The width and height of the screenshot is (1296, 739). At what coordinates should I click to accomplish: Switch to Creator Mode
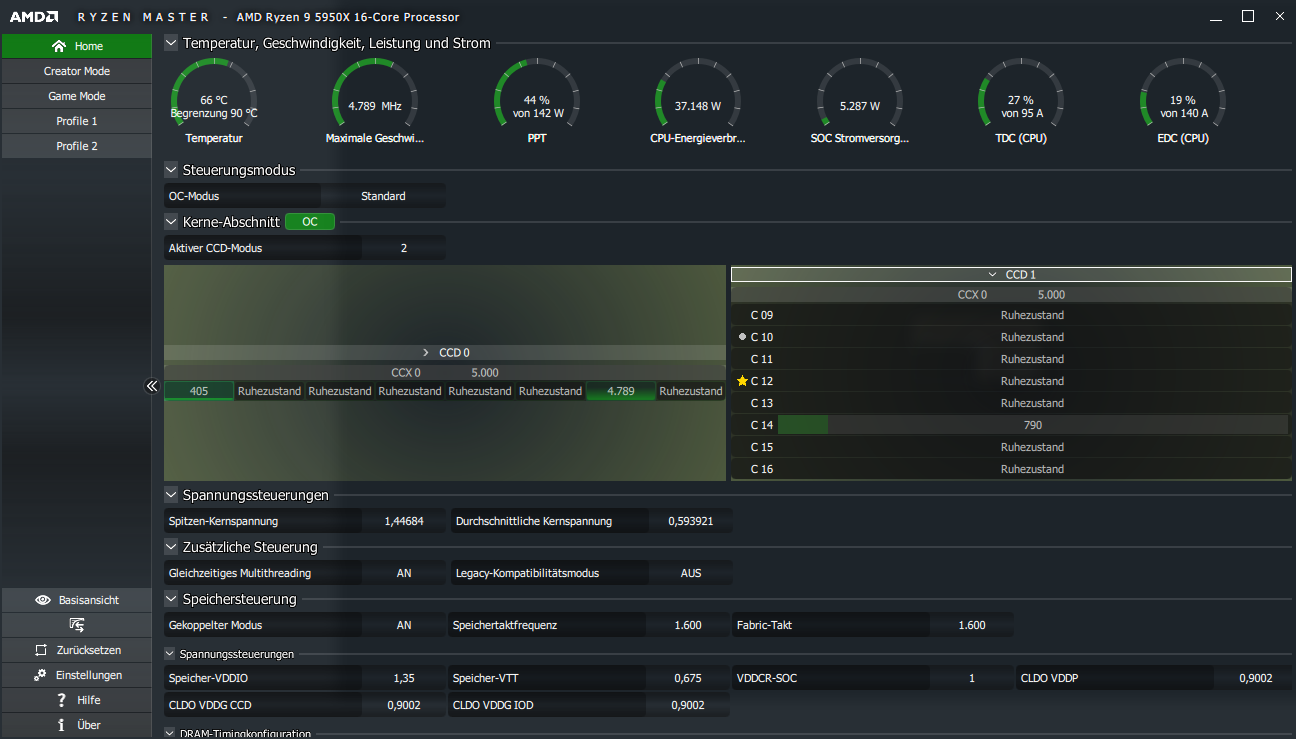click(x=76, y=71)
